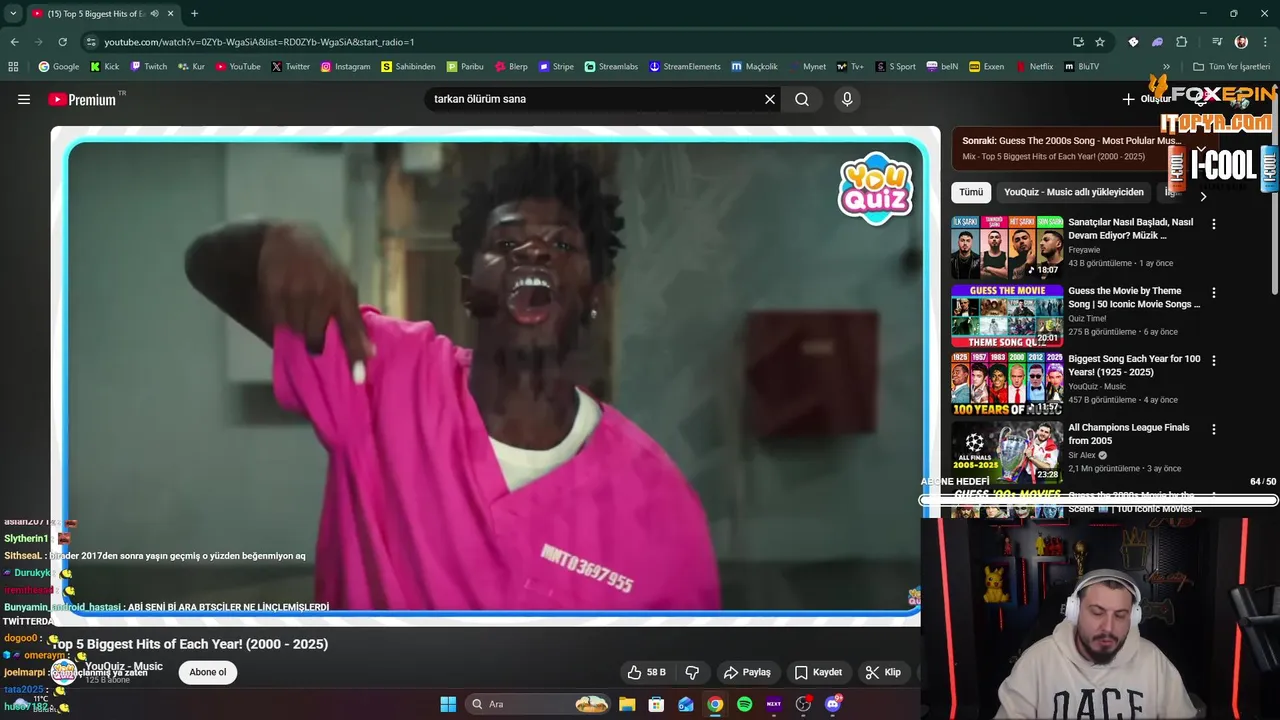Open the Sir Alex channel name
The image size is (1280, 720).
(x=1082, y=455)
